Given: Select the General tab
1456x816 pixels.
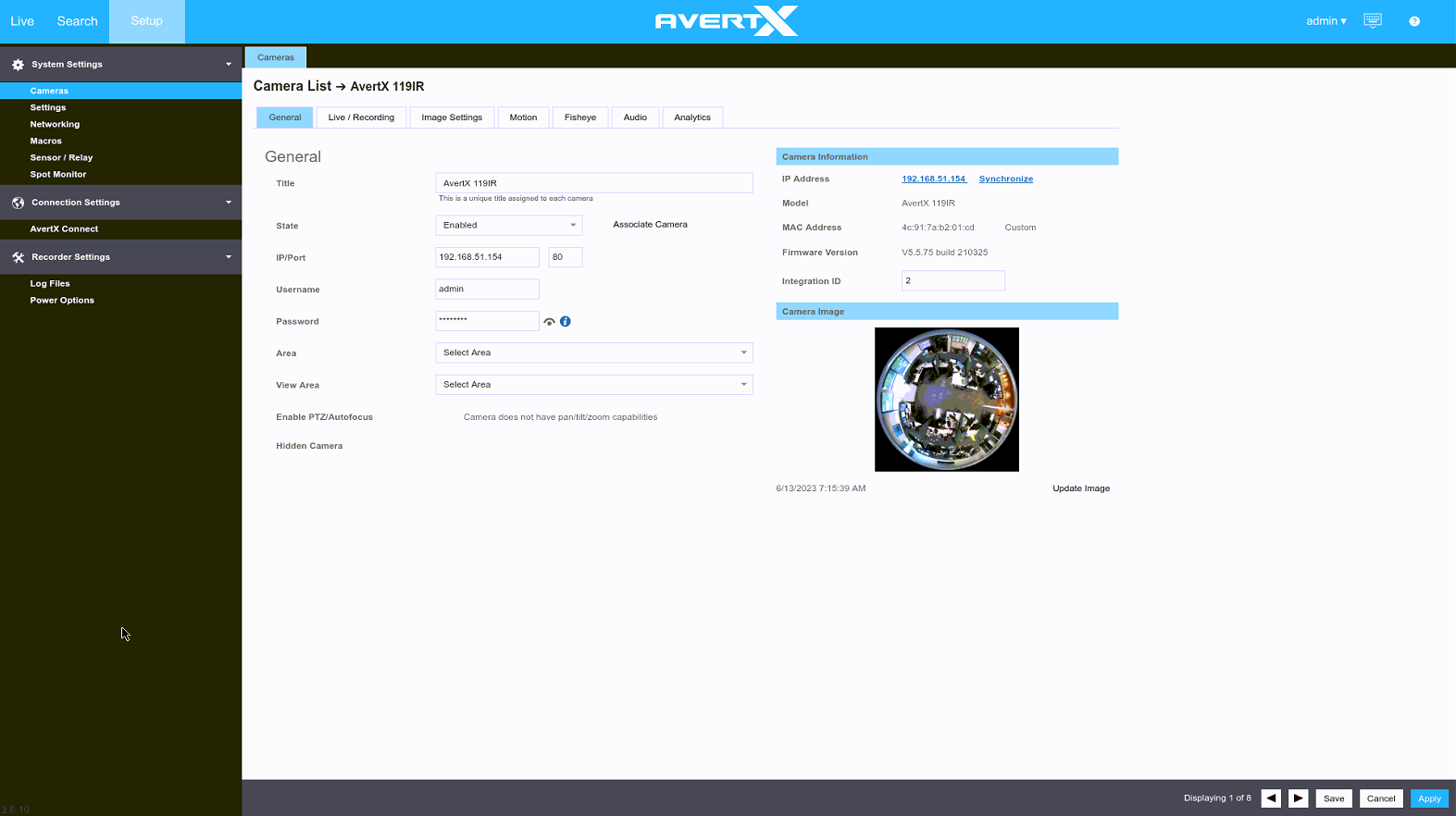Looking at the screenshot, I should pos(285,117).
